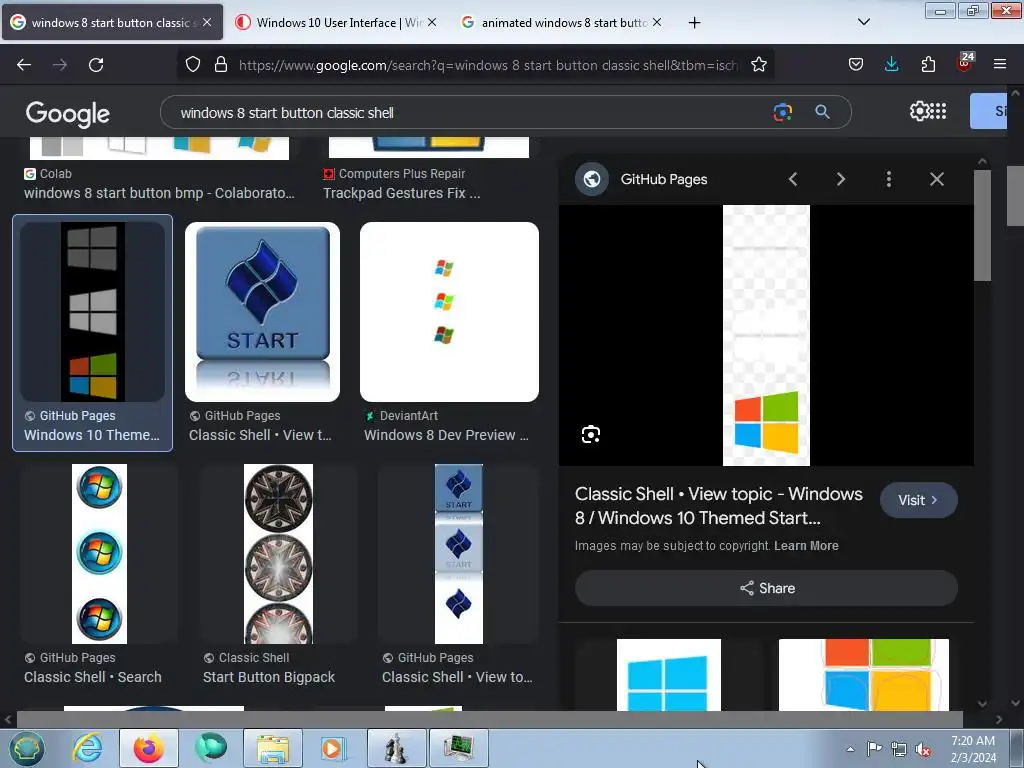
Task: Click the preview panel vertical scrollbar
Action: (x=982, y=225)
